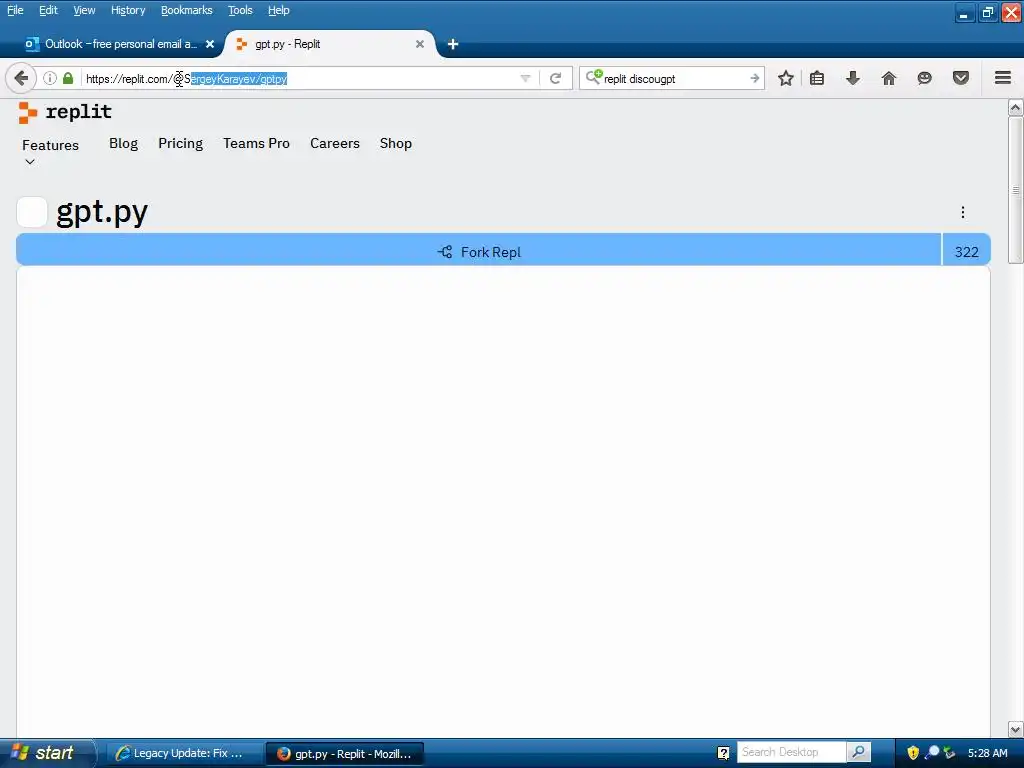Click the Search Desktop field
Image resolution: width=1024 pixels, height=768 pixels.
[792, 752]
